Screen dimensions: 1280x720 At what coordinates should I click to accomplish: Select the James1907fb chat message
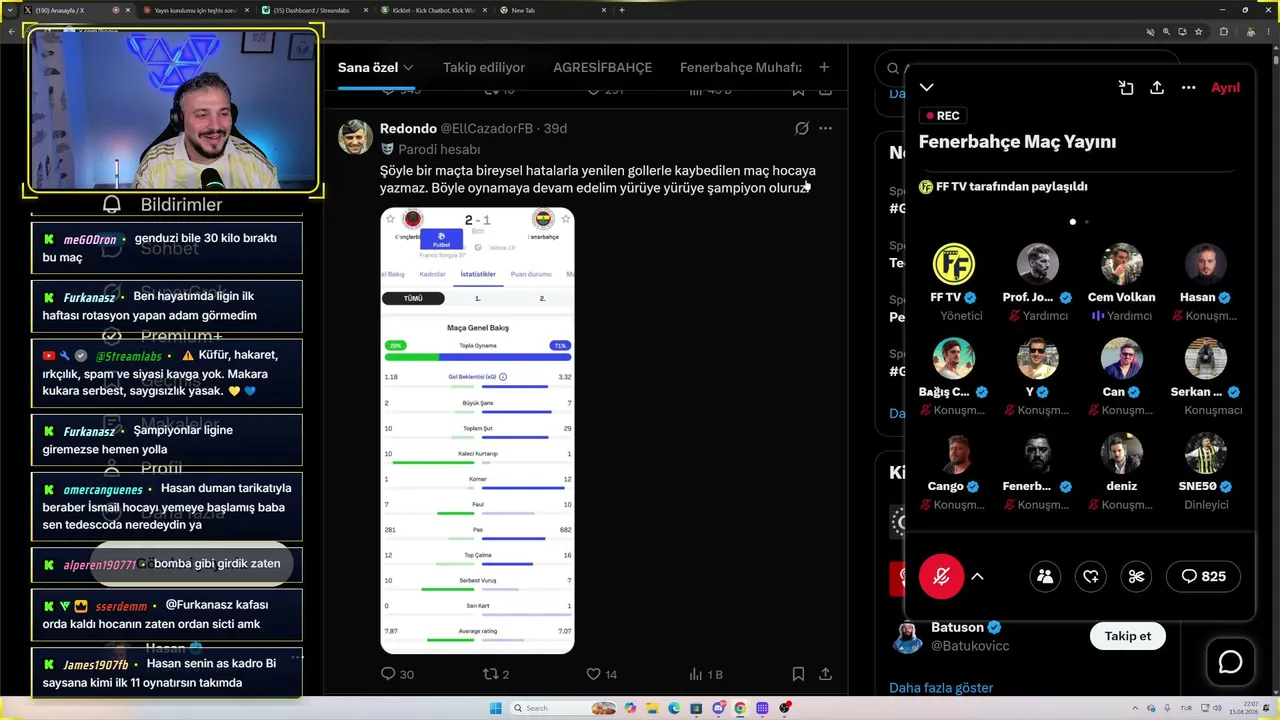coord(167,673)
